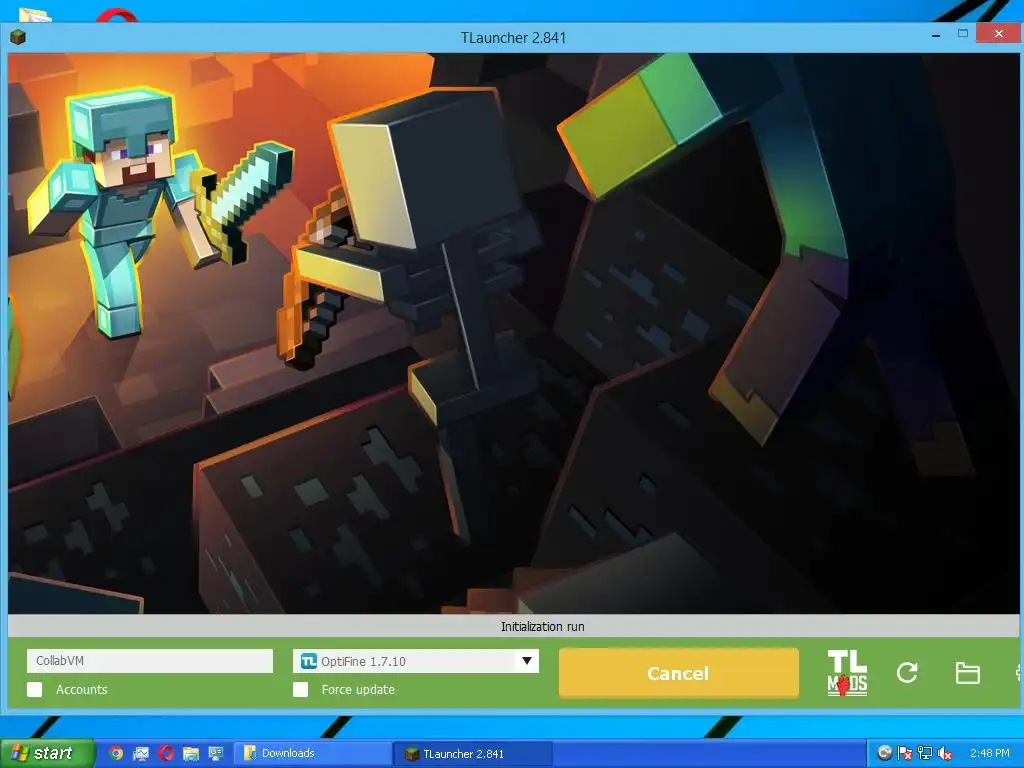Maximize the TLauncher window
1024x768 pixels.
click(x=963, y=33)
